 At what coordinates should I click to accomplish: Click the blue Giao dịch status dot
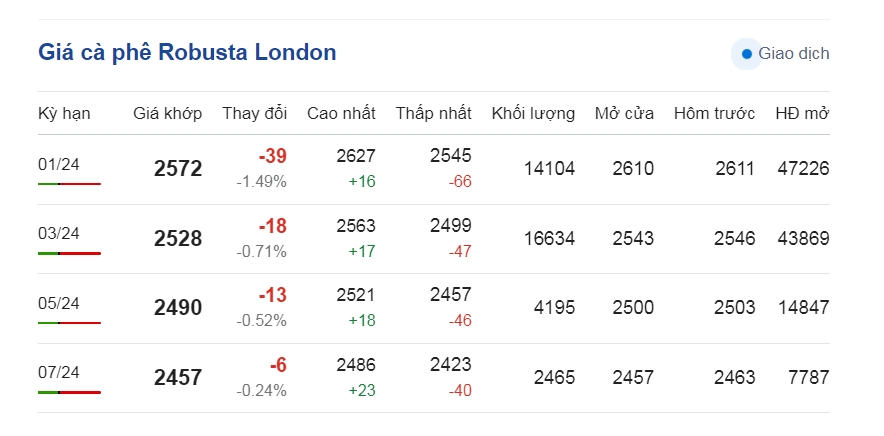746,54
